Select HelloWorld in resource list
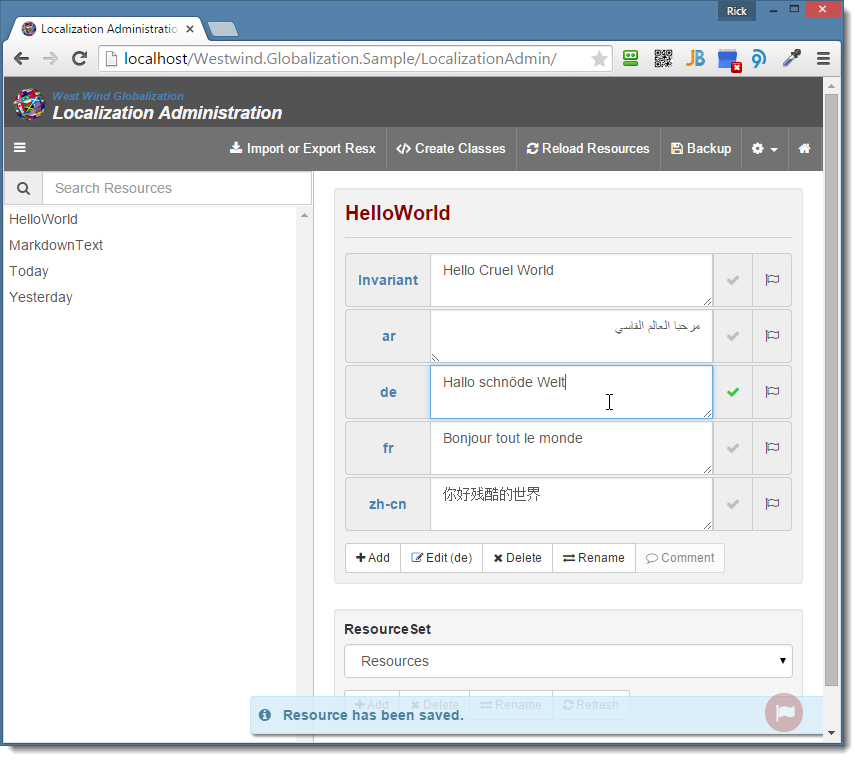Viewport: 859px width, 761px height. pos(43,219)
